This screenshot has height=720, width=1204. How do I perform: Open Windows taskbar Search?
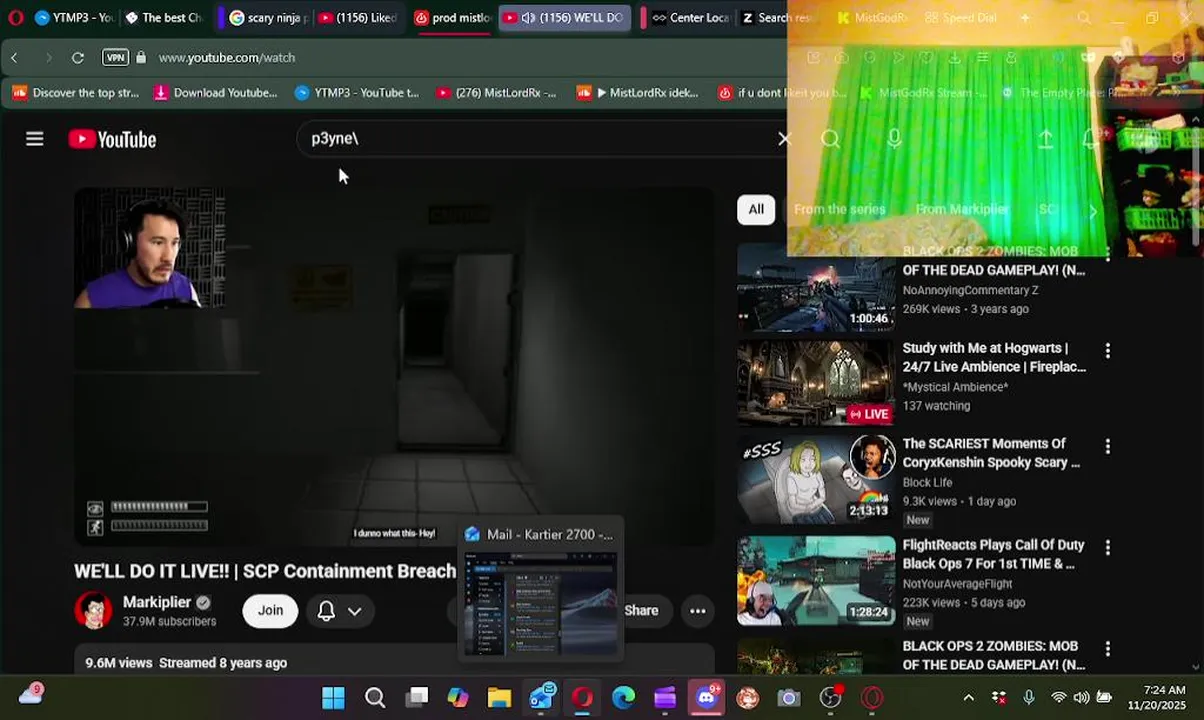point(375,698)
